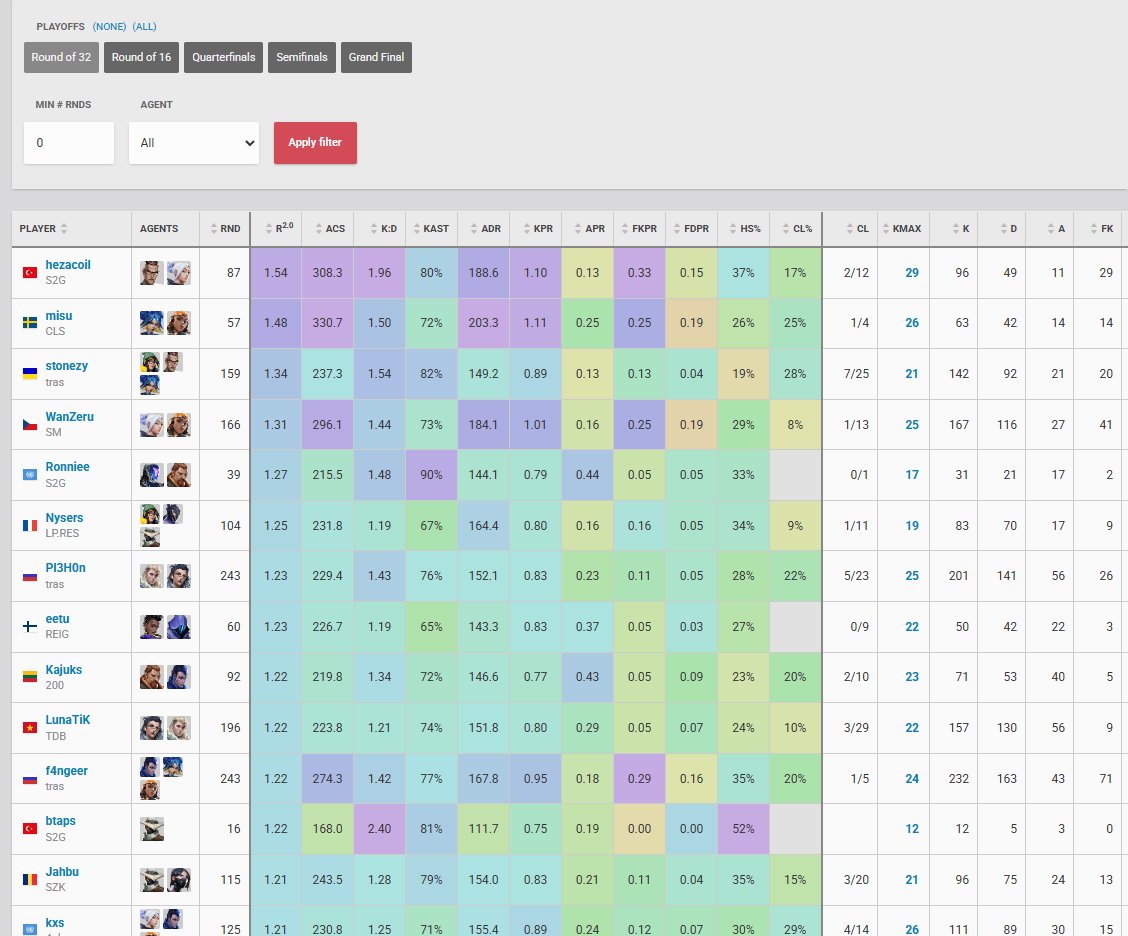Sort table by ACS column
The image size is (1128, 936).
[x=329, y=229]
